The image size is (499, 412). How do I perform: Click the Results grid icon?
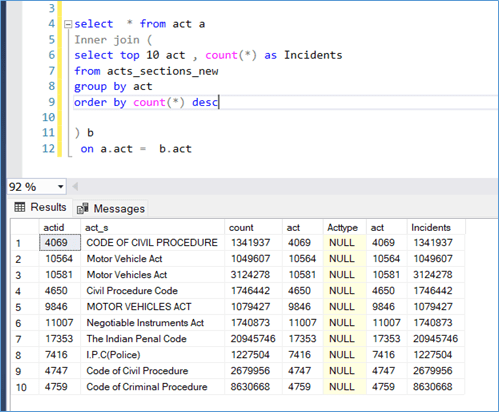[x=20, y=207]
